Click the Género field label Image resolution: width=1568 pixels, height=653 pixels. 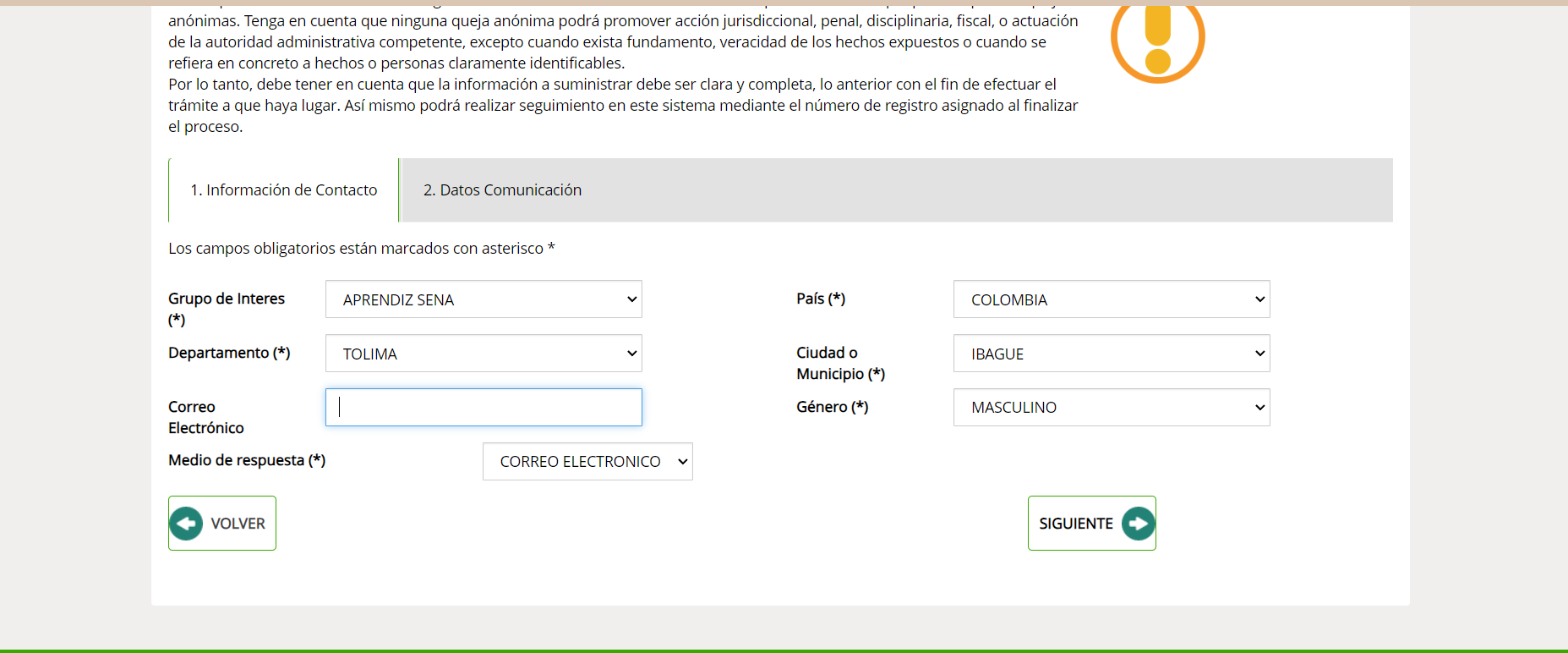(832, 407)
